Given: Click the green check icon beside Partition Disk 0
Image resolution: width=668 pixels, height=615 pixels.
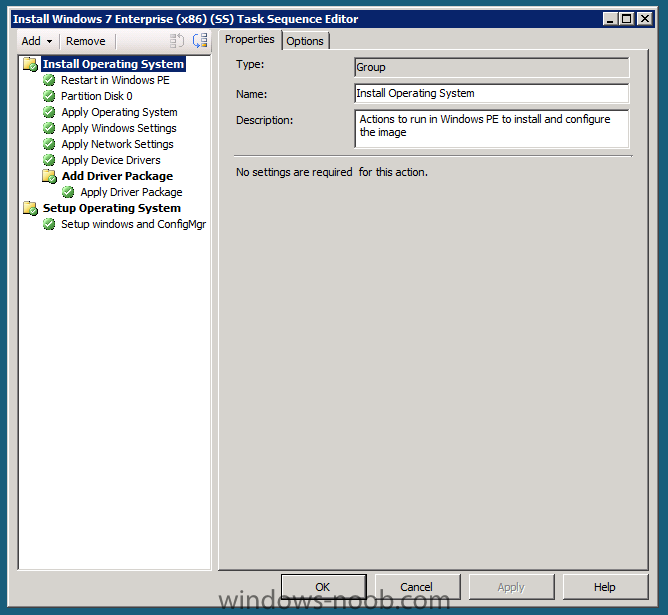Looking at the screenshot, I should pyautogui.click(x=49, y=96).
